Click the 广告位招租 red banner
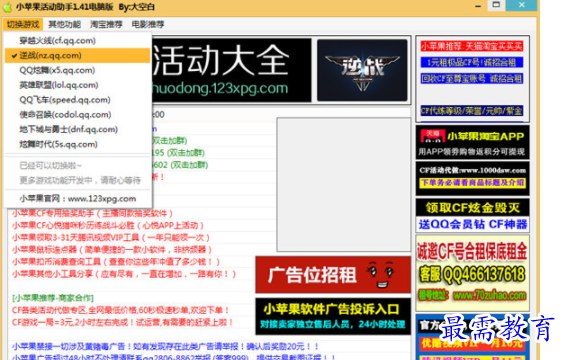 333,275
